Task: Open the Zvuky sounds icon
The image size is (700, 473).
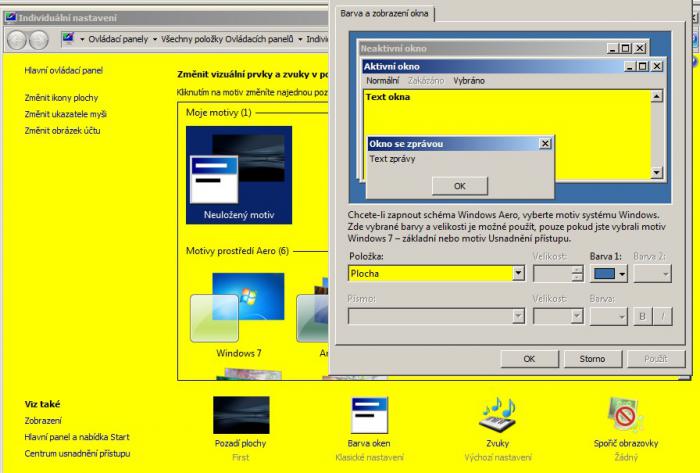Action: coord(498,415)
